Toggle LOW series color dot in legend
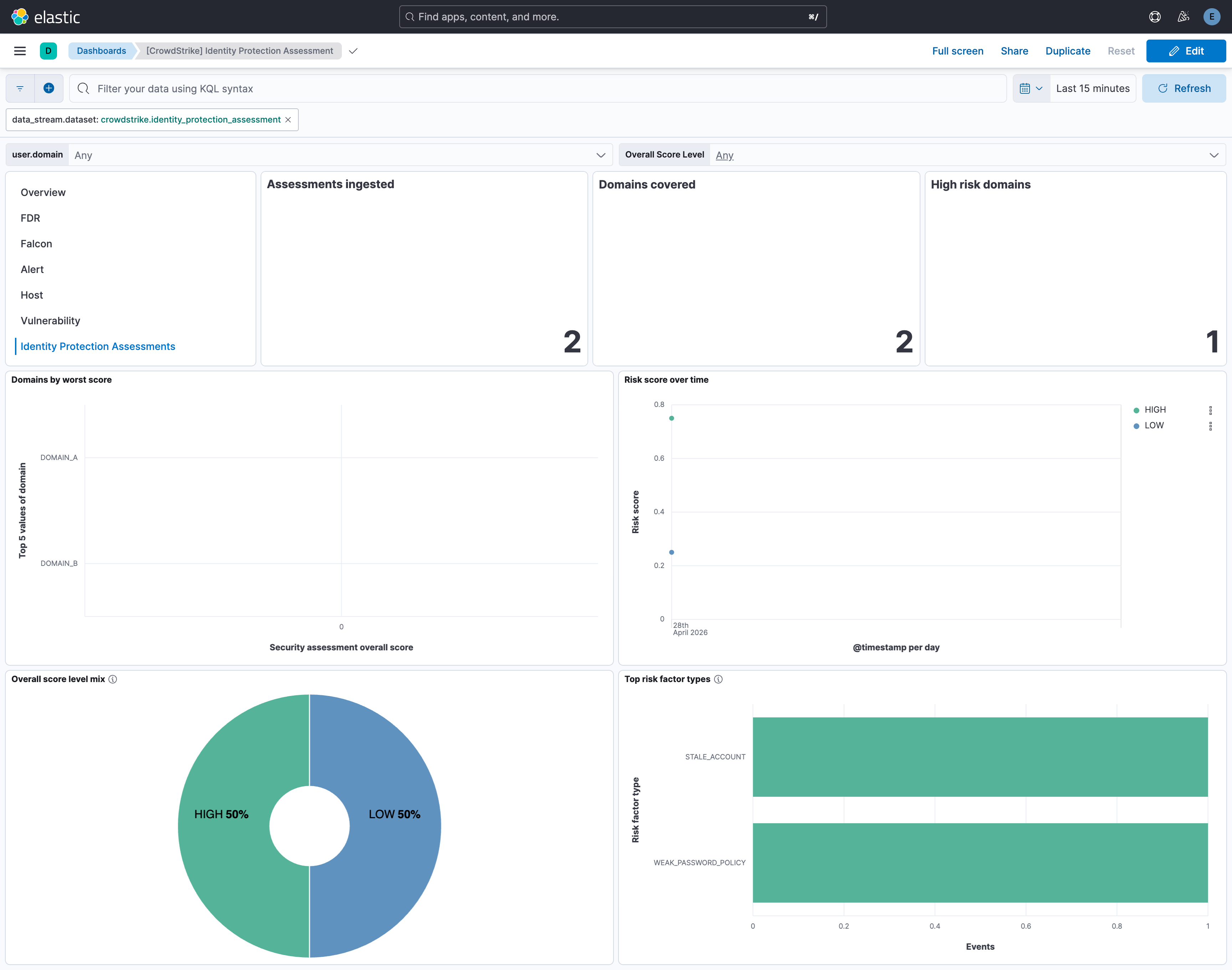The image size is (1232, 970). pos(1136,426)
